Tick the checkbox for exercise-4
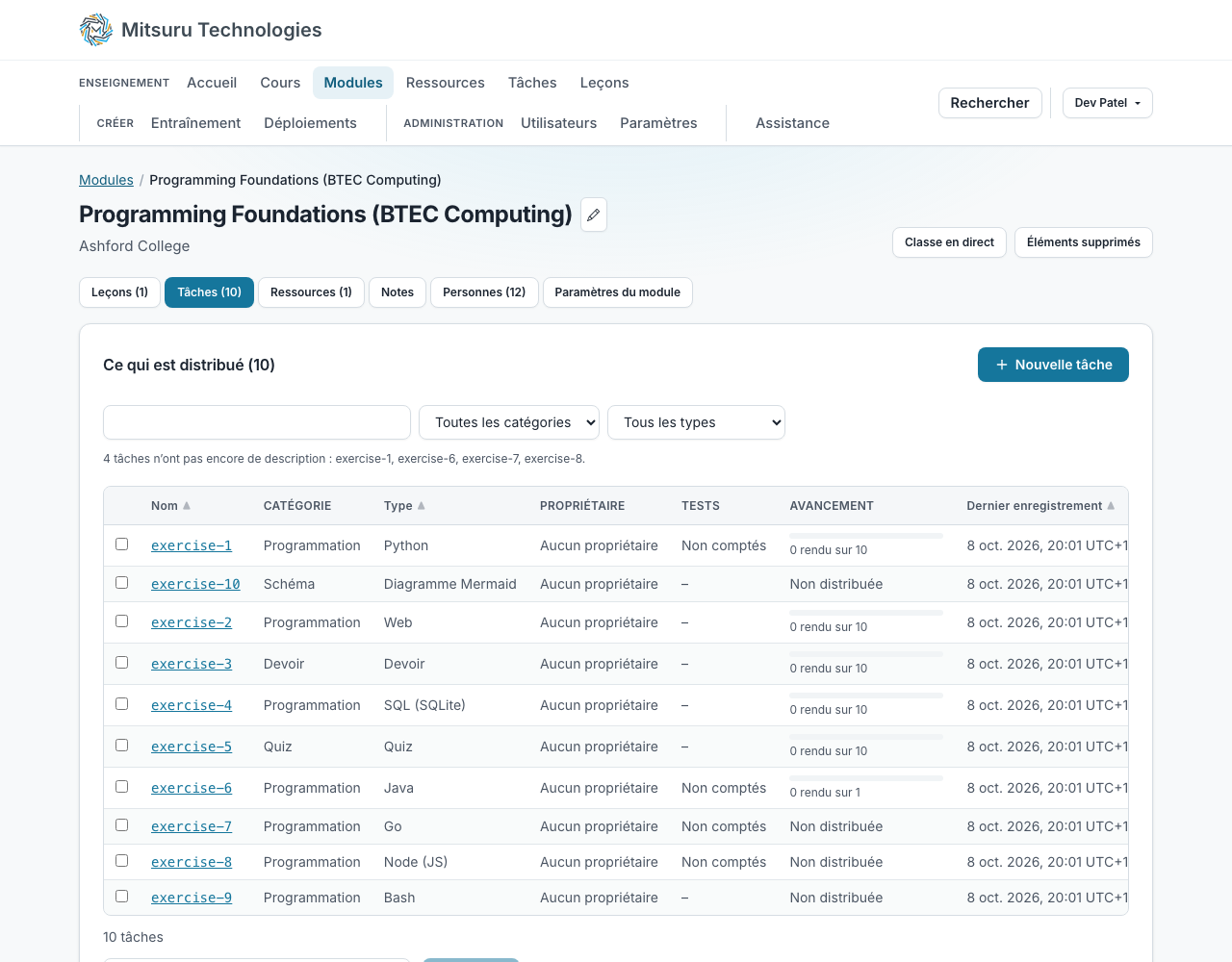 [122, 704]
